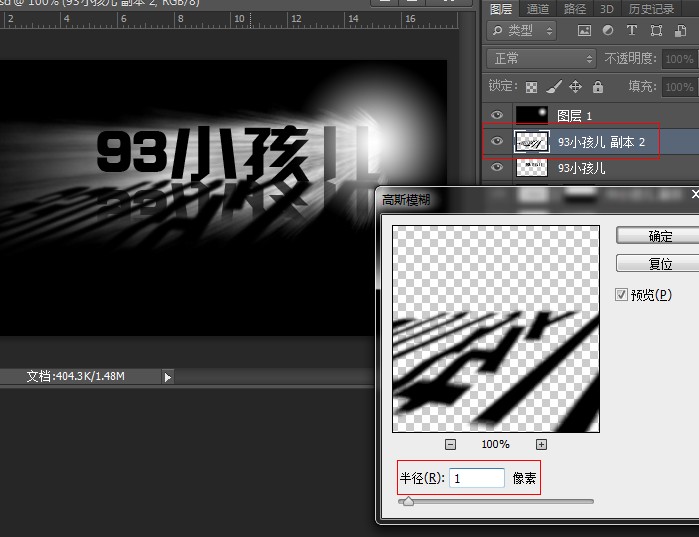Open the 正常 blend mode dropdown

[541, 59]
